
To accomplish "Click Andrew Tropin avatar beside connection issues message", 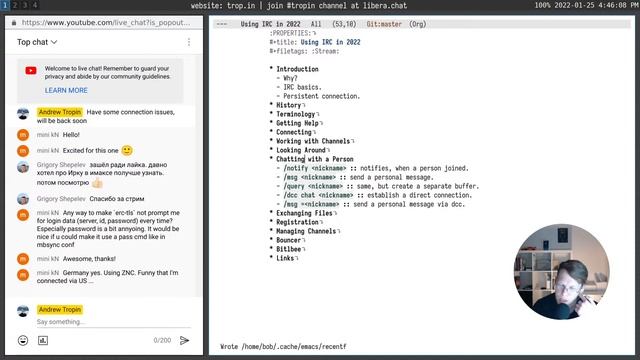I will coord(23,113).
